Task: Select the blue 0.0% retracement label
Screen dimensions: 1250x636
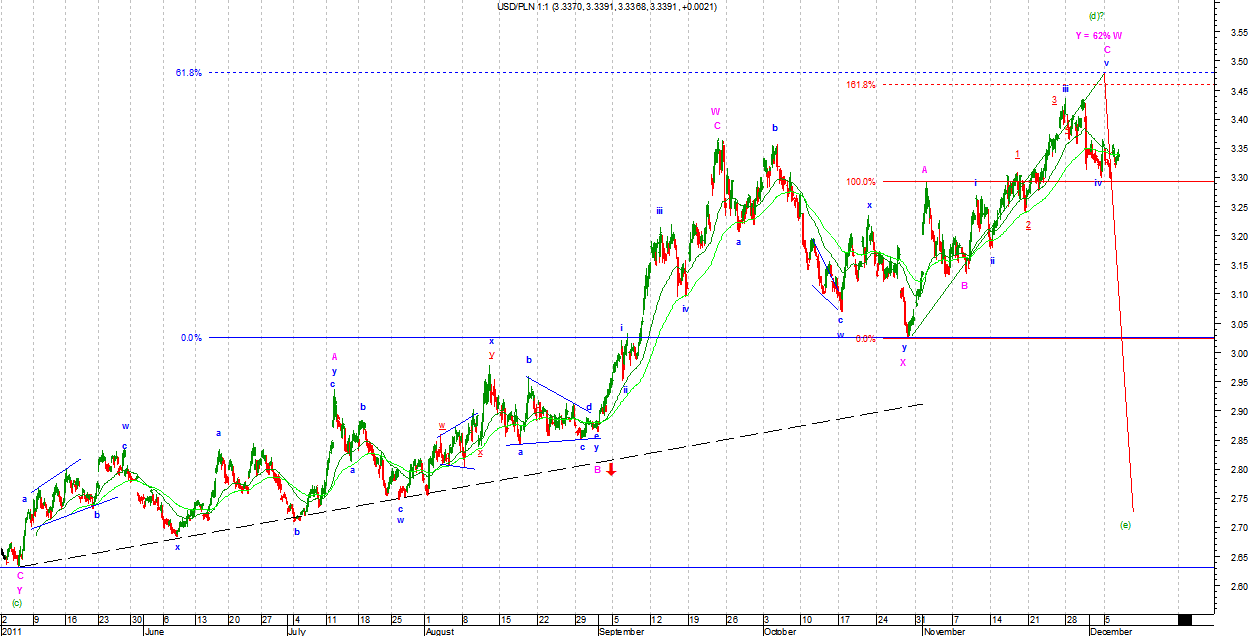Action: pyautogui.click(x=191, y=338)
